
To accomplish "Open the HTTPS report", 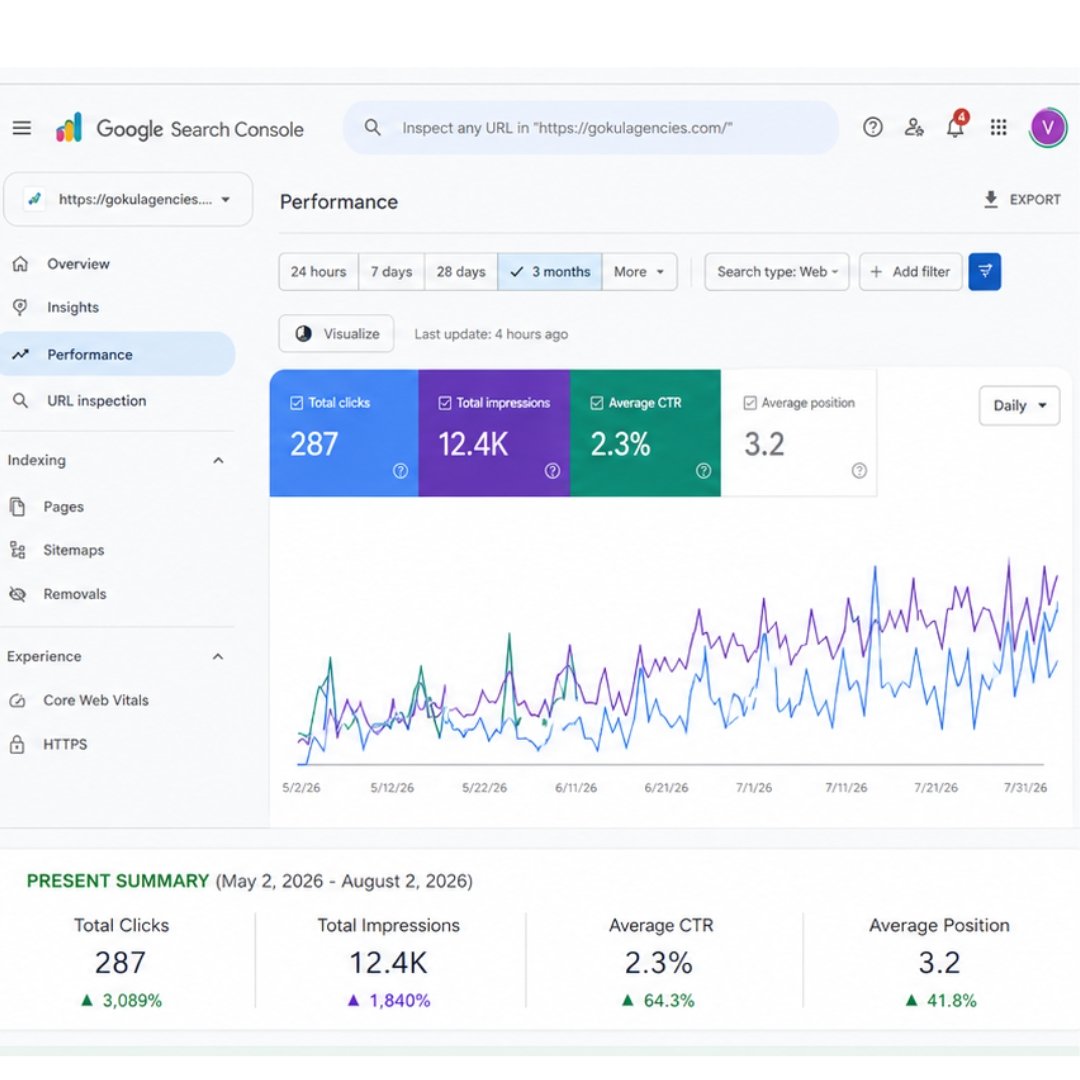I will click(65, 745).
